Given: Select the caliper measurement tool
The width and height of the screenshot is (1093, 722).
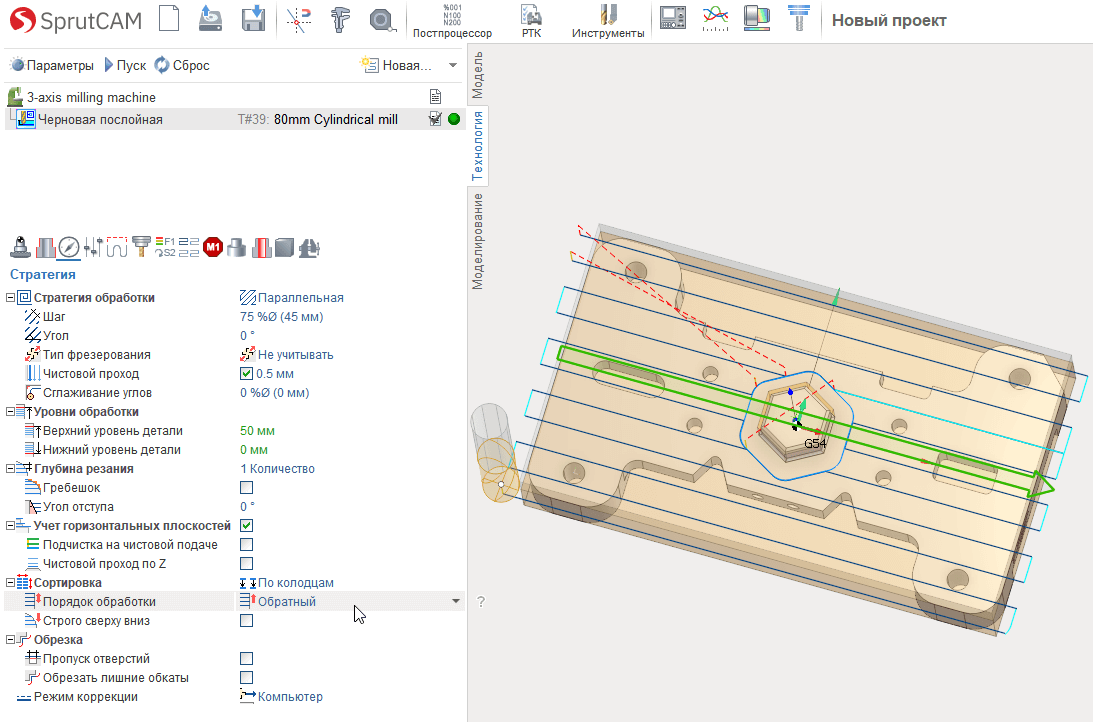Looking at the screenshot, I should [340, 20].
